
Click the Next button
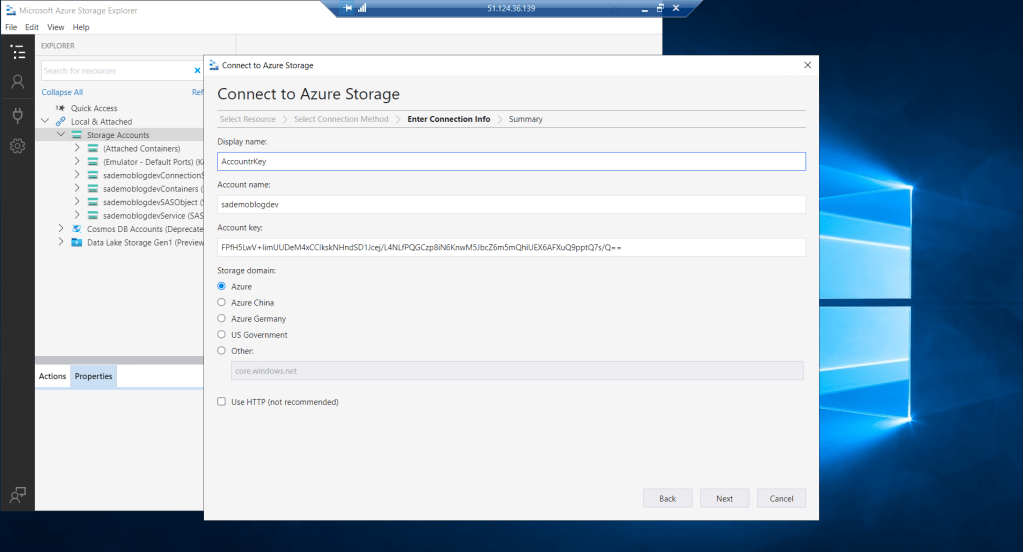724,498
